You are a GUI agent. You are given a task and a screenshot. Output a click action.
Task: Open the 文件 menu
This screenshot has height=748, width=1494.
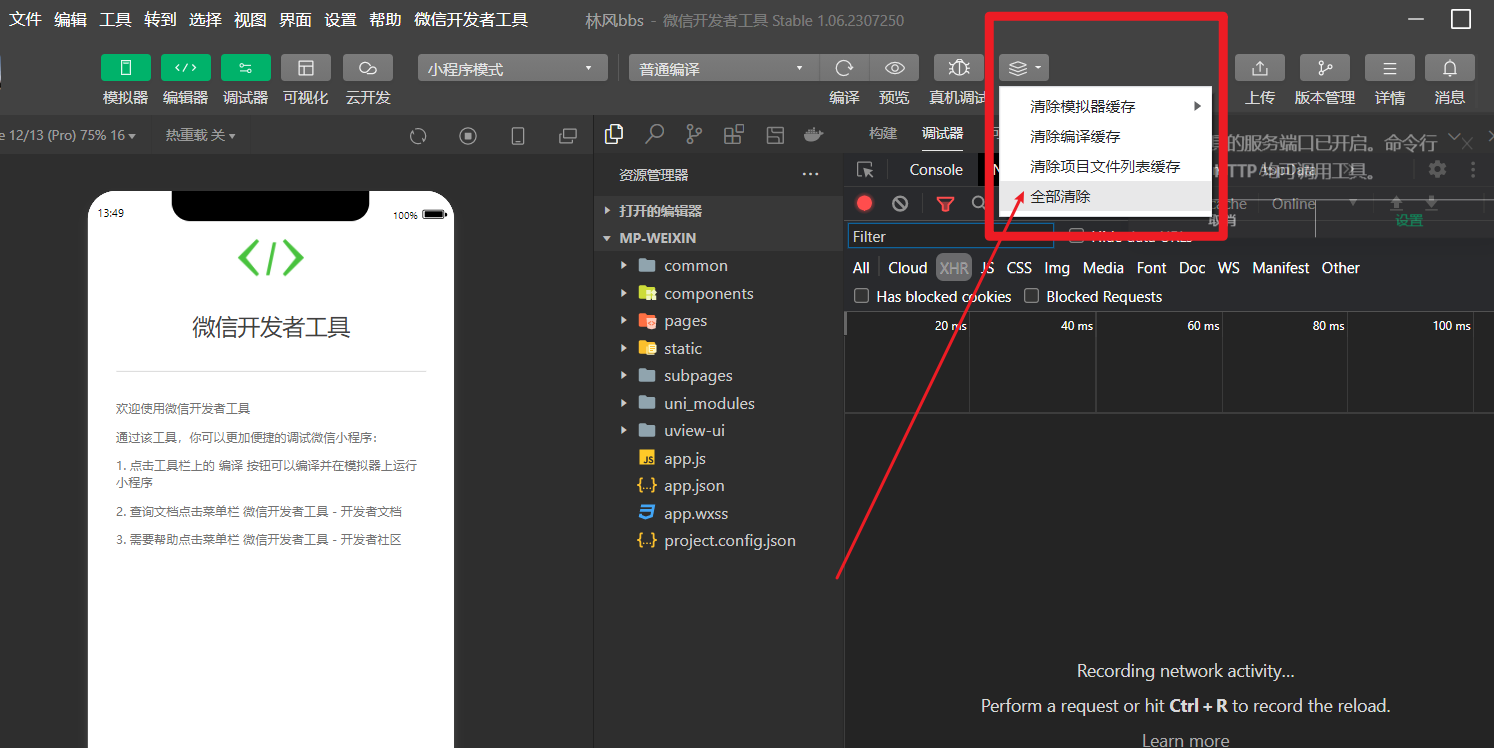point(26,19)
